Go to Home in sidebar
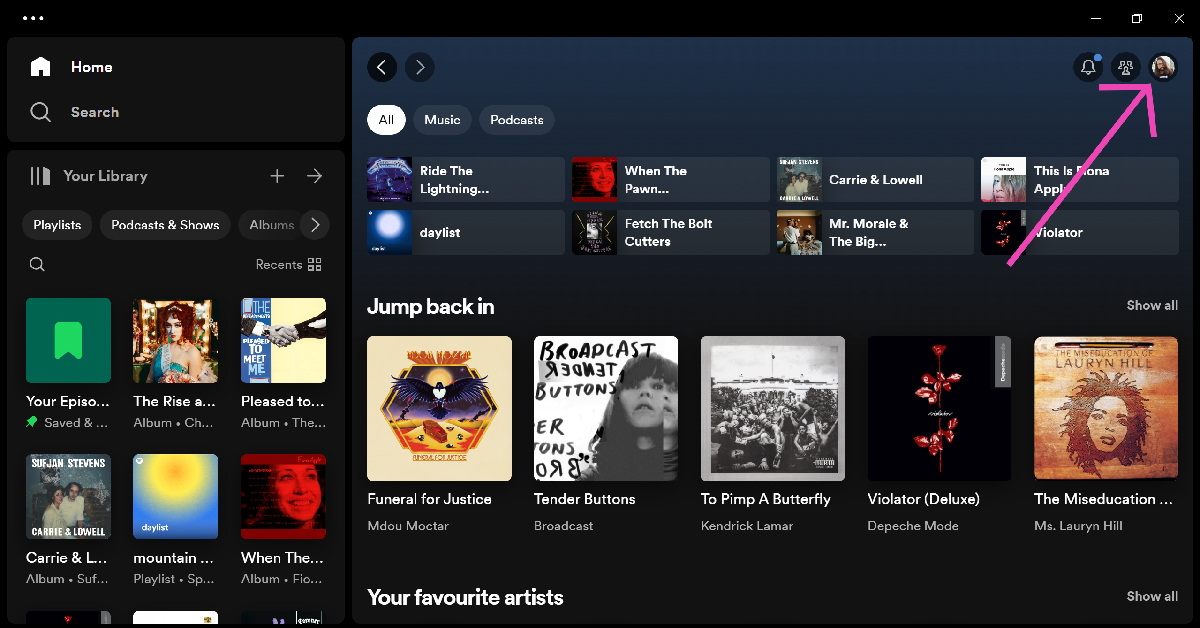 point(71,67)
